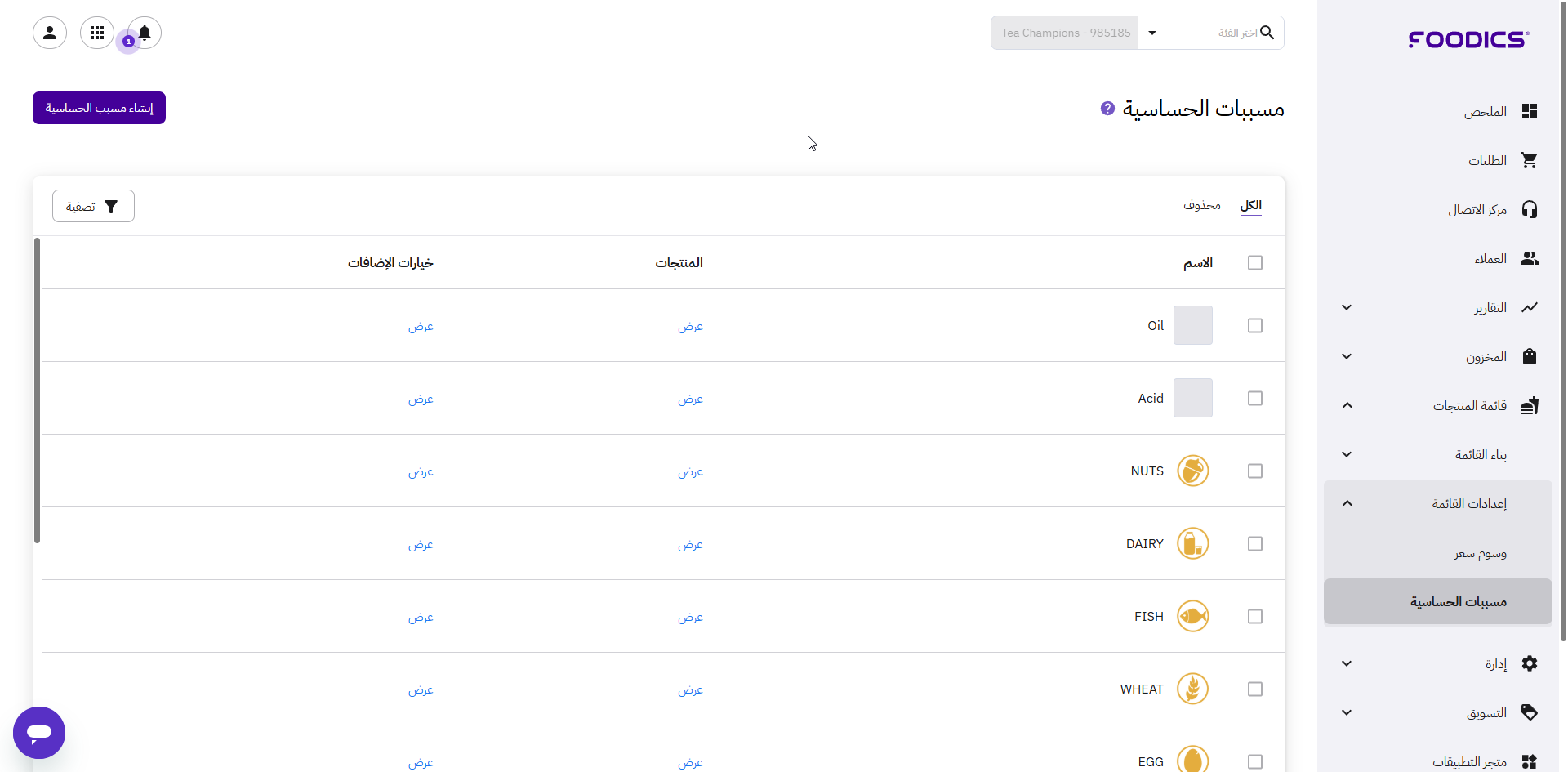
Task: Open وسوم سعر in sidebar menu
Action: 1479,554
